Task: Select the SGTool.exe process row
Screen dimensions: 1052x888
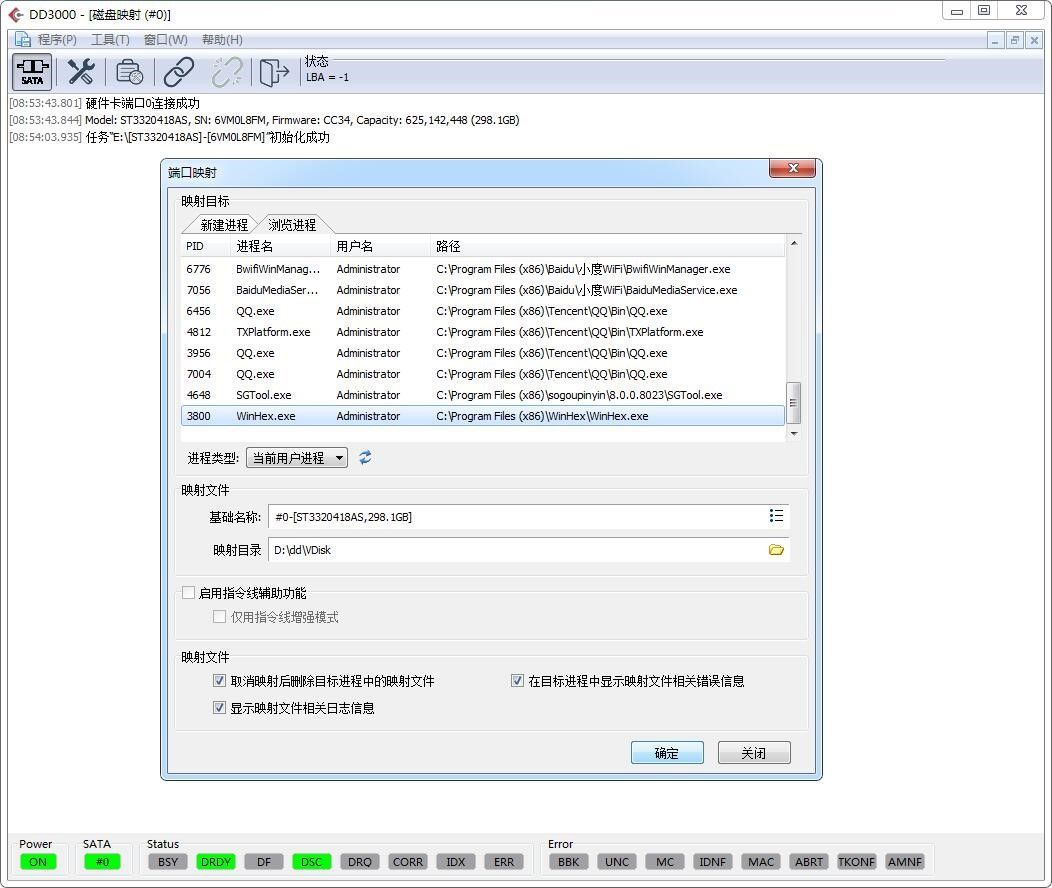Action: point(483,395)
